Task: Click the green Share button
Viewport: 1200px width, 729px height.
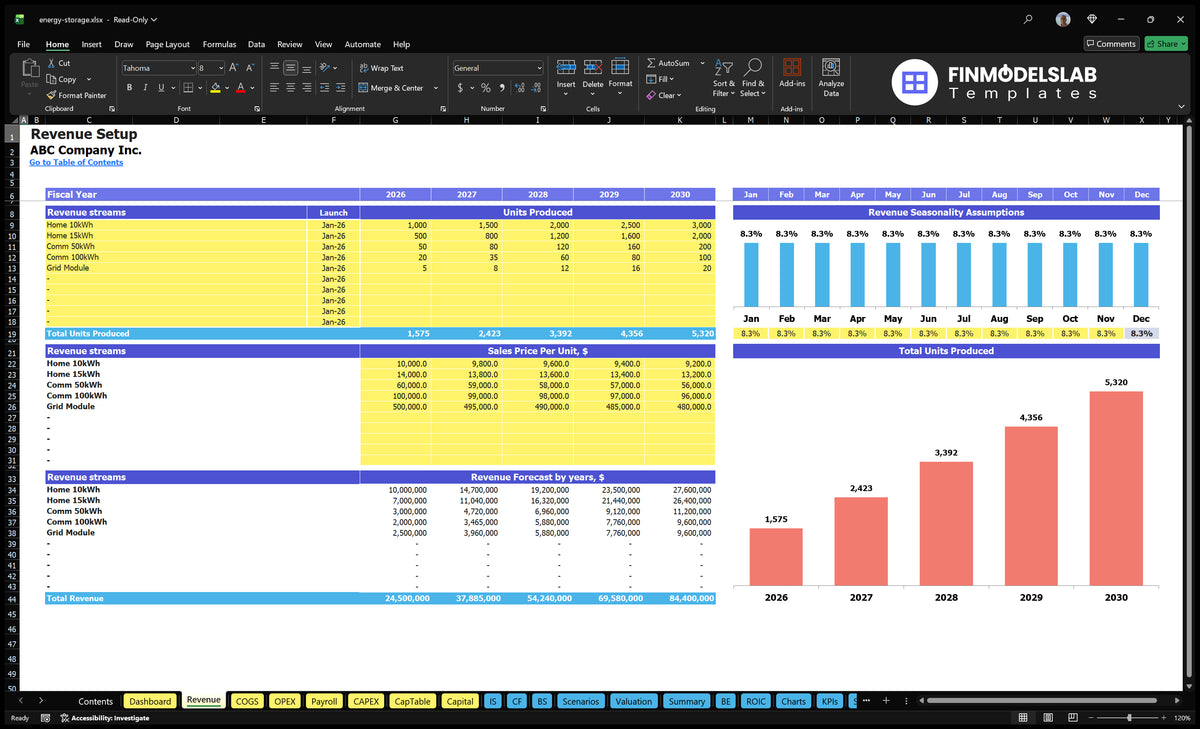Action: [1166, 44]
